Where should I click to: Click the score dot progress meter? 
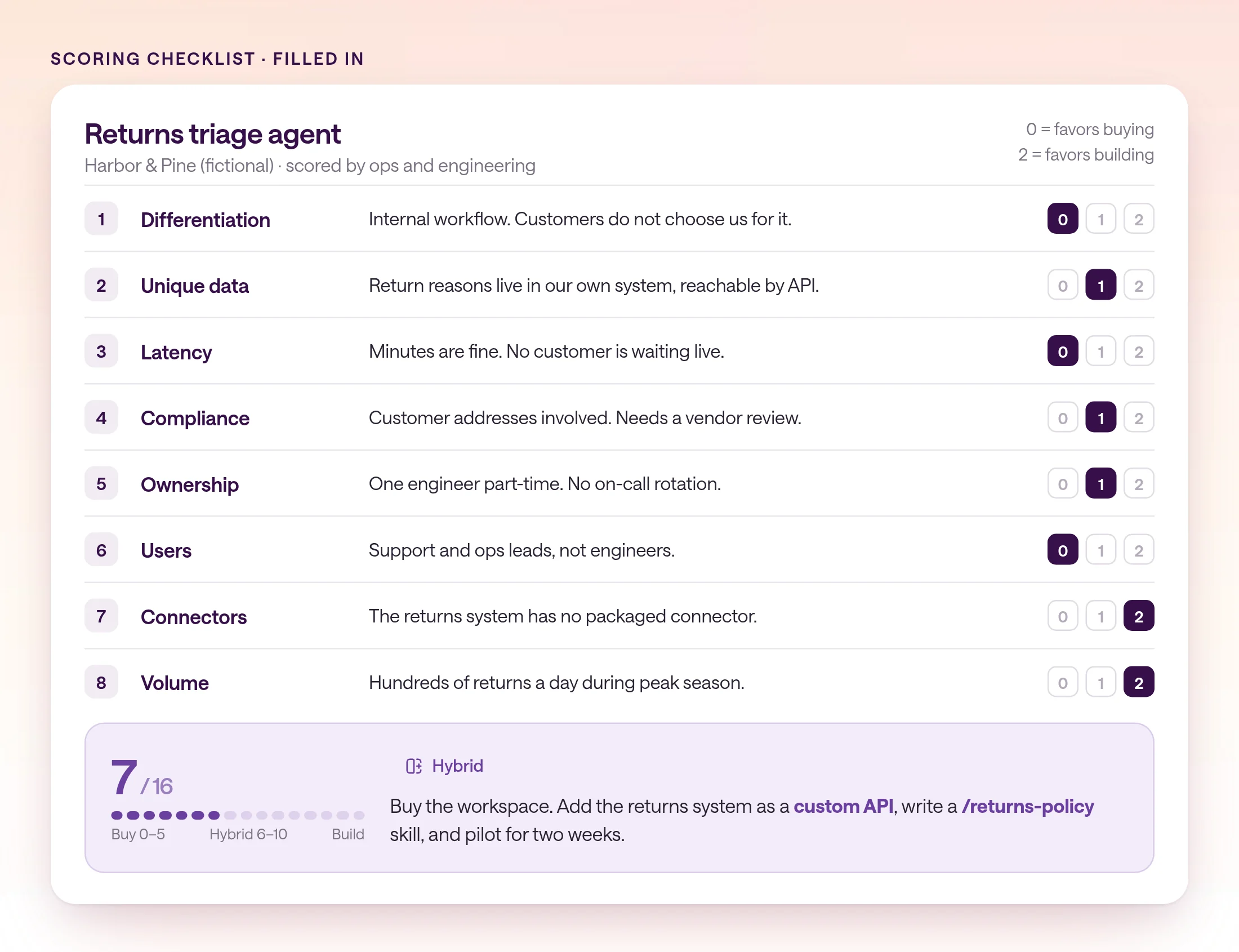click(x=237, y=816)
